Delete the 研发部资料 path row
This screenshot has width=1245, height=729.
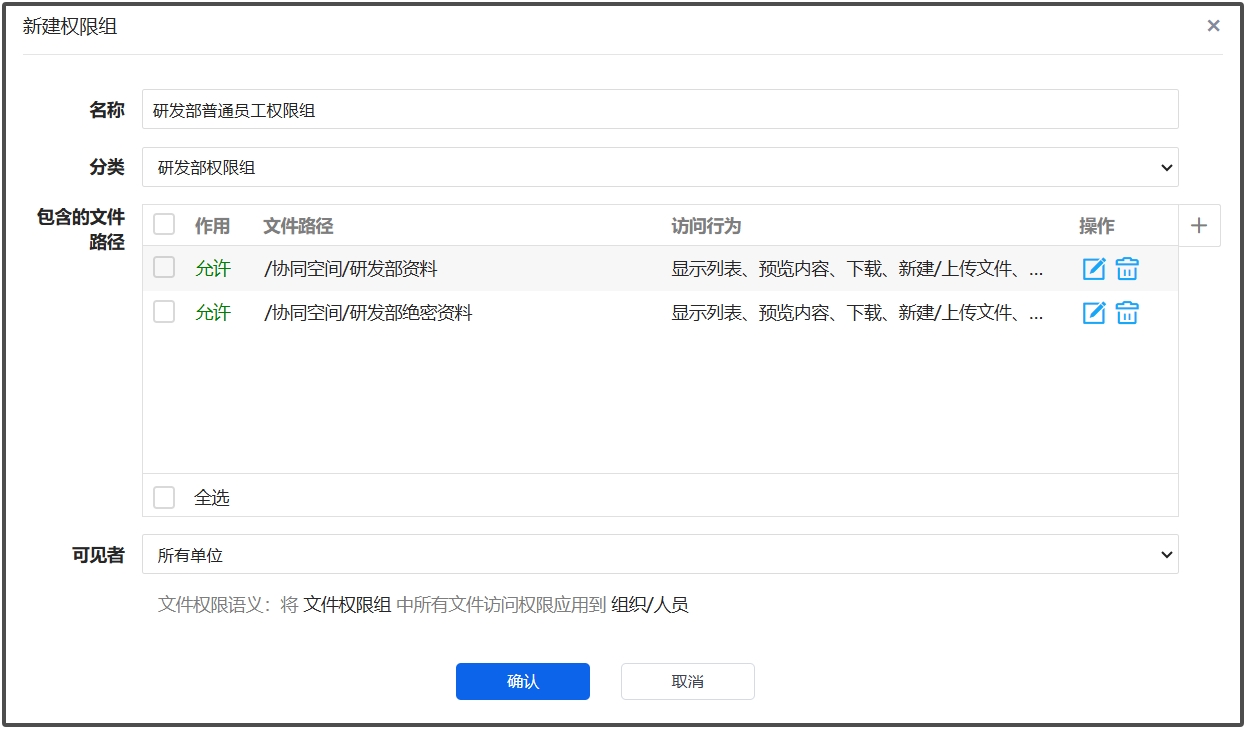1127,269
